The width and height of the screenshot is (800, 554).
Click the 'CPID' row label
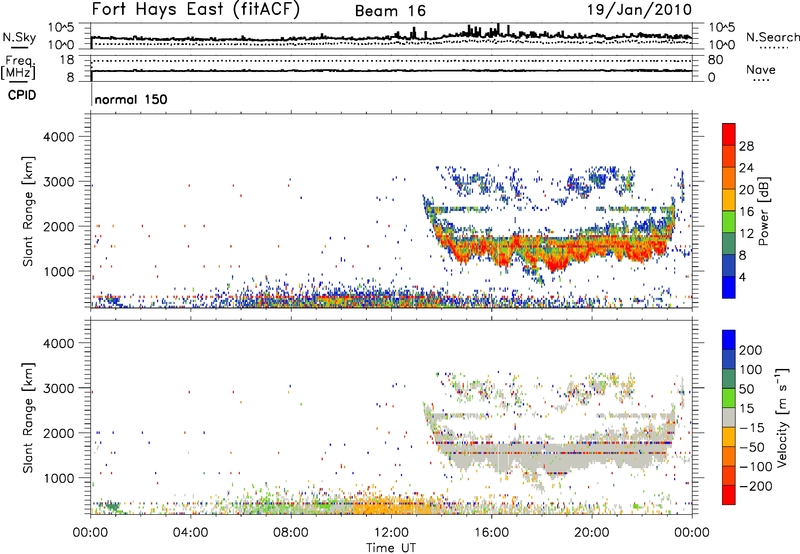coord(22,95)
